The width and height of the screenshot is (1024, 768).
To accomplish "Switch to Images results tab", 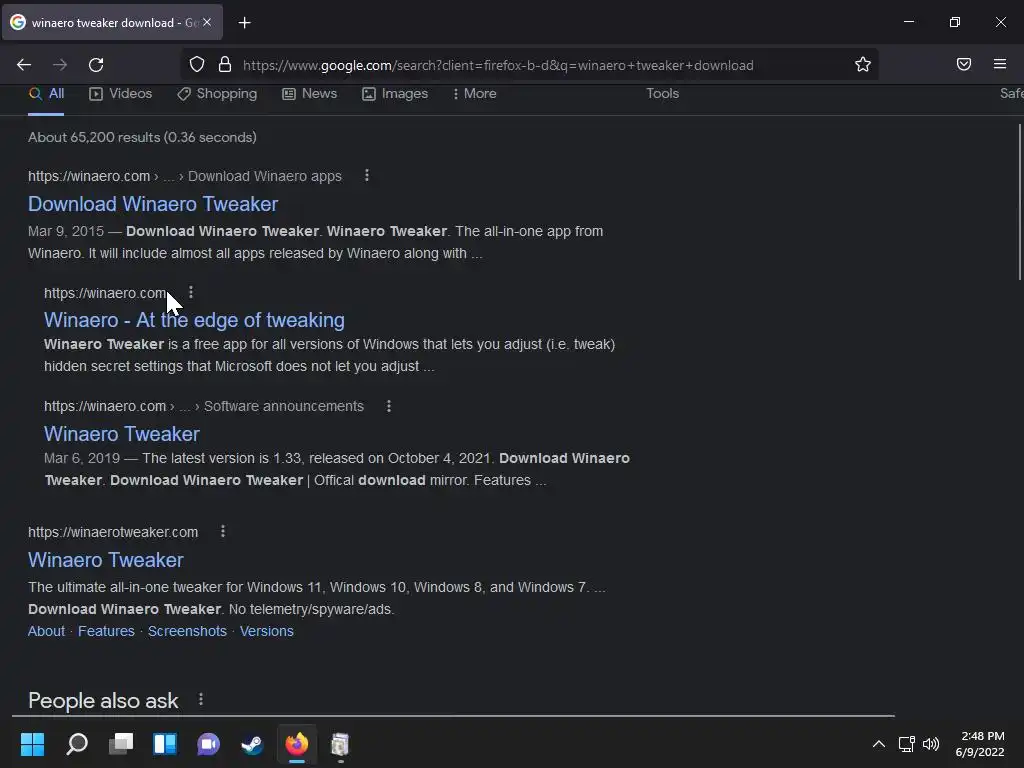I will tap(395, 93).
